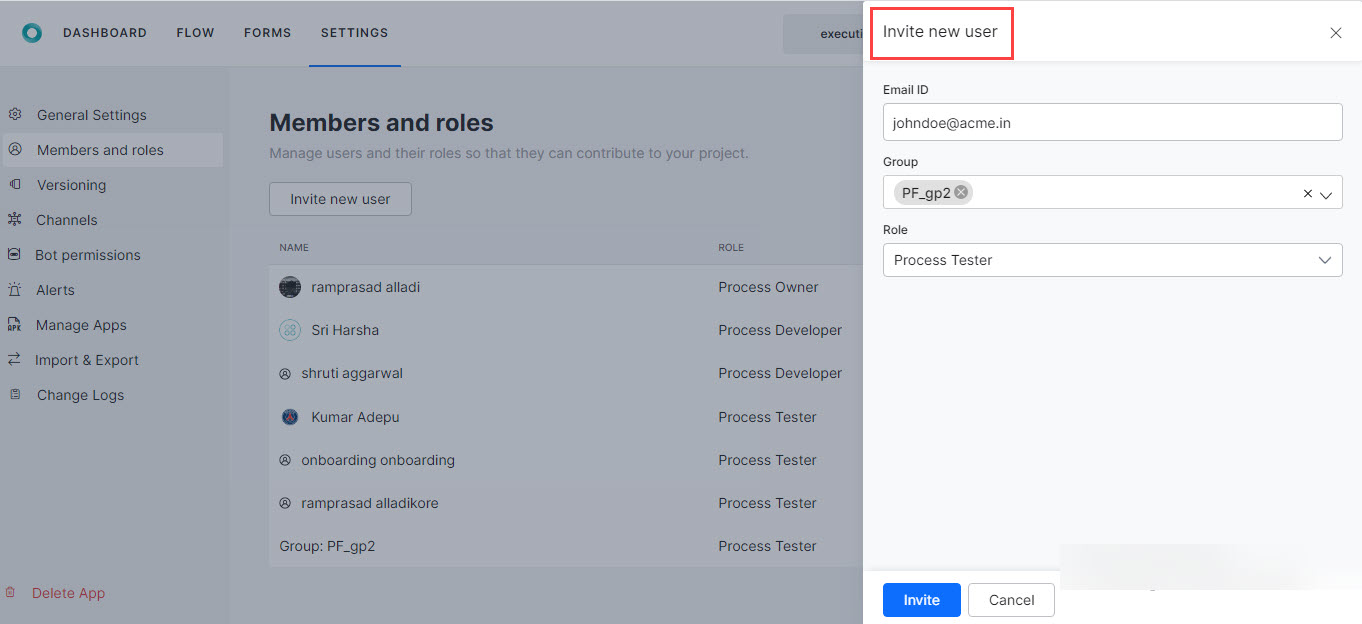Image resolution: width=1362 pixels, height=624 pixels.
Task: Click the Channels puzzle icon
Action: click(x=15, y=220)
